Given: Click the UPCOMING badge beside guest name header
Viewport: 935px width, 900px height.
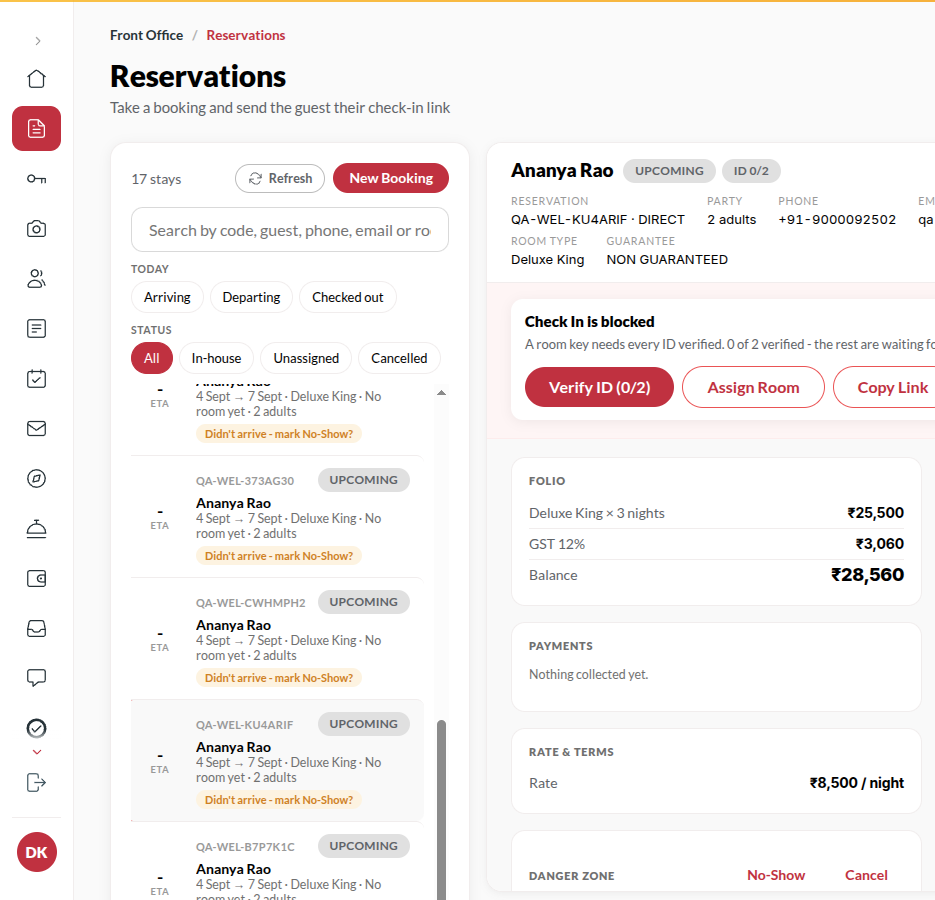Looking at the screenshot, I should point(669,171).
